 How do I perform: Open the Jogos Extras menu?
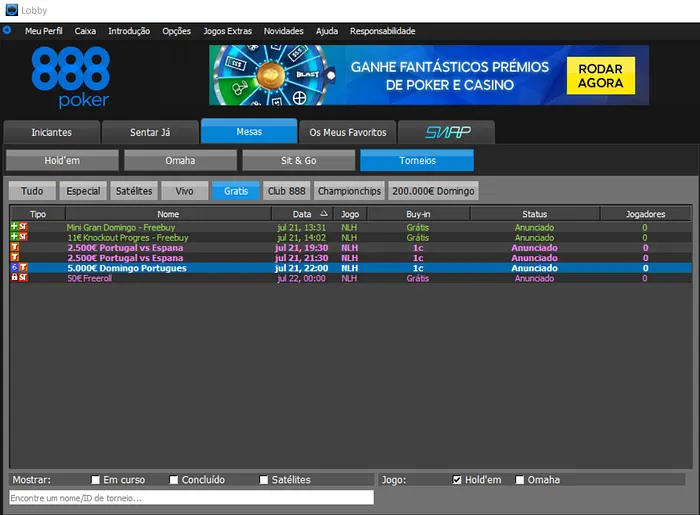pos(227,31)
